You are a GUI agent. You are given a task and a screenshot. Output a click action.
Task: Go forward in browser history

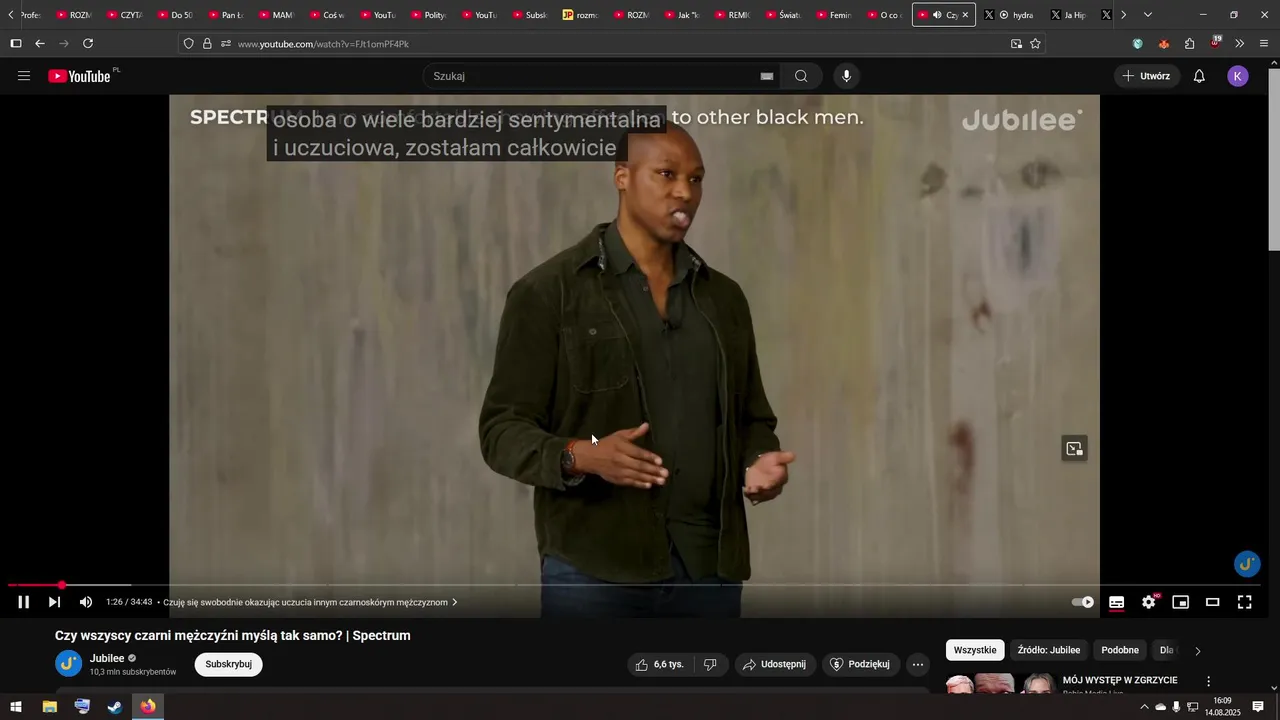[64, 43]
